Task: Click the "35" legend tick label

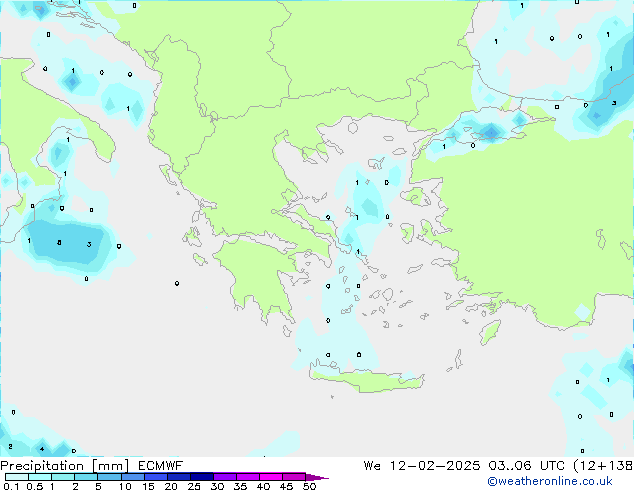Action: click(x=240, y=486)
